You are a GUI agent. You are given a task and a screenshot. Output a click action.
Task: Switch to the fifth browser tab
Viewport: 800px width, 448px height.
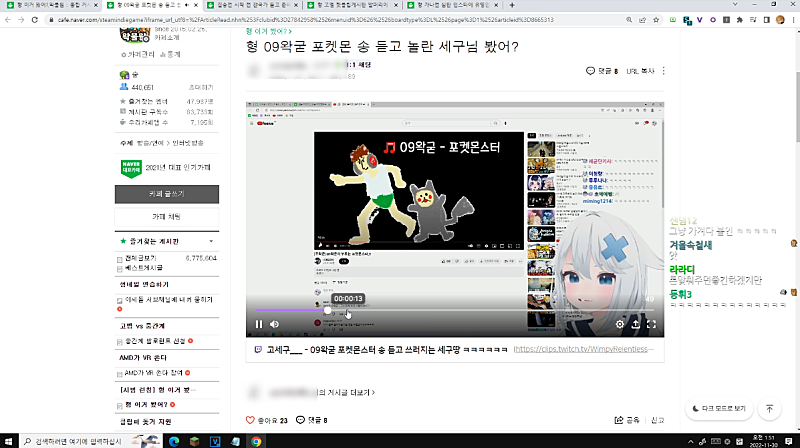click(x=452, y=5)
